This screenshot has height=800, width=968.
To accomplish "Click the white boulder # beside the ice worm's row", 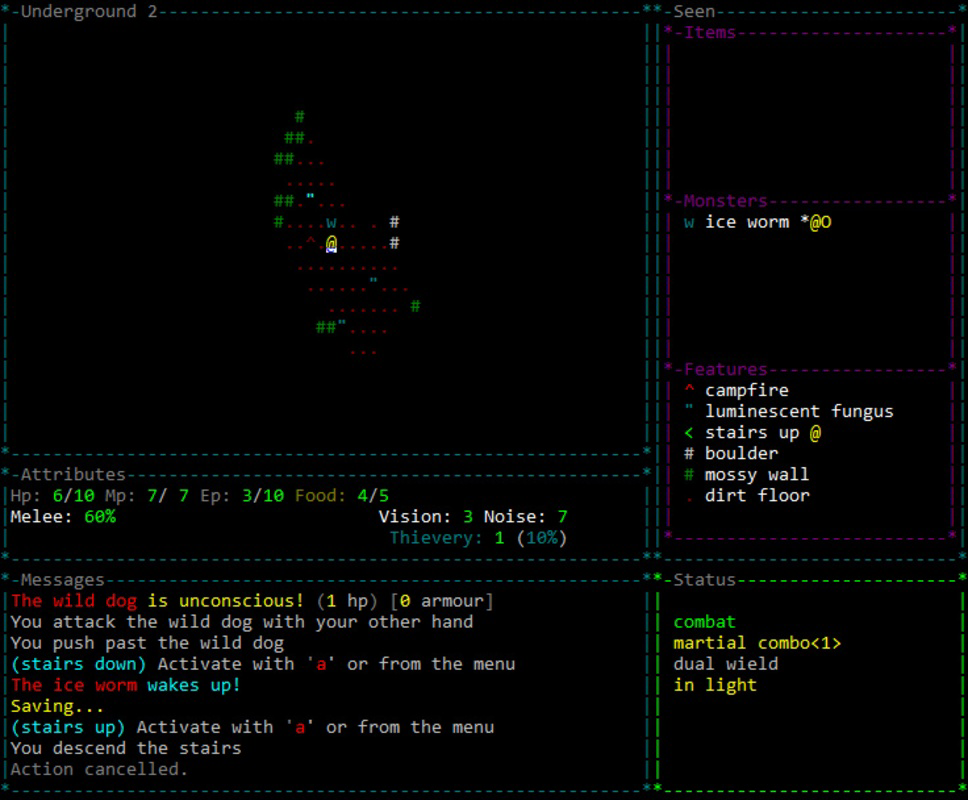I will 394,222.
